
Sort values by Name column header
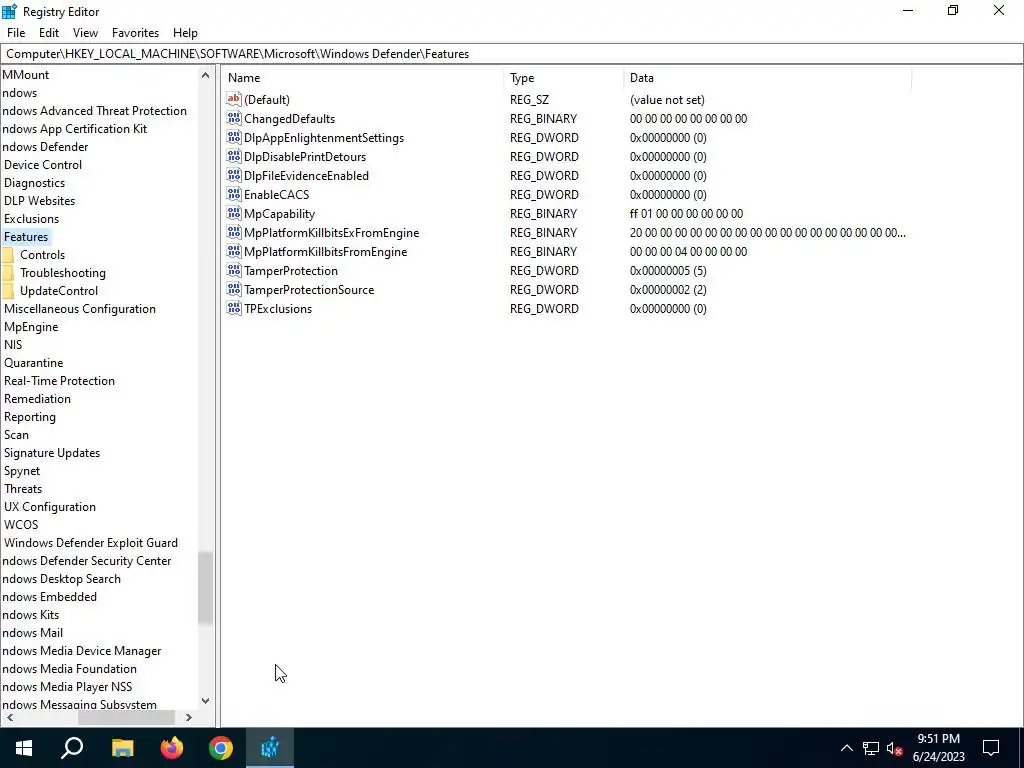(362, 78)
